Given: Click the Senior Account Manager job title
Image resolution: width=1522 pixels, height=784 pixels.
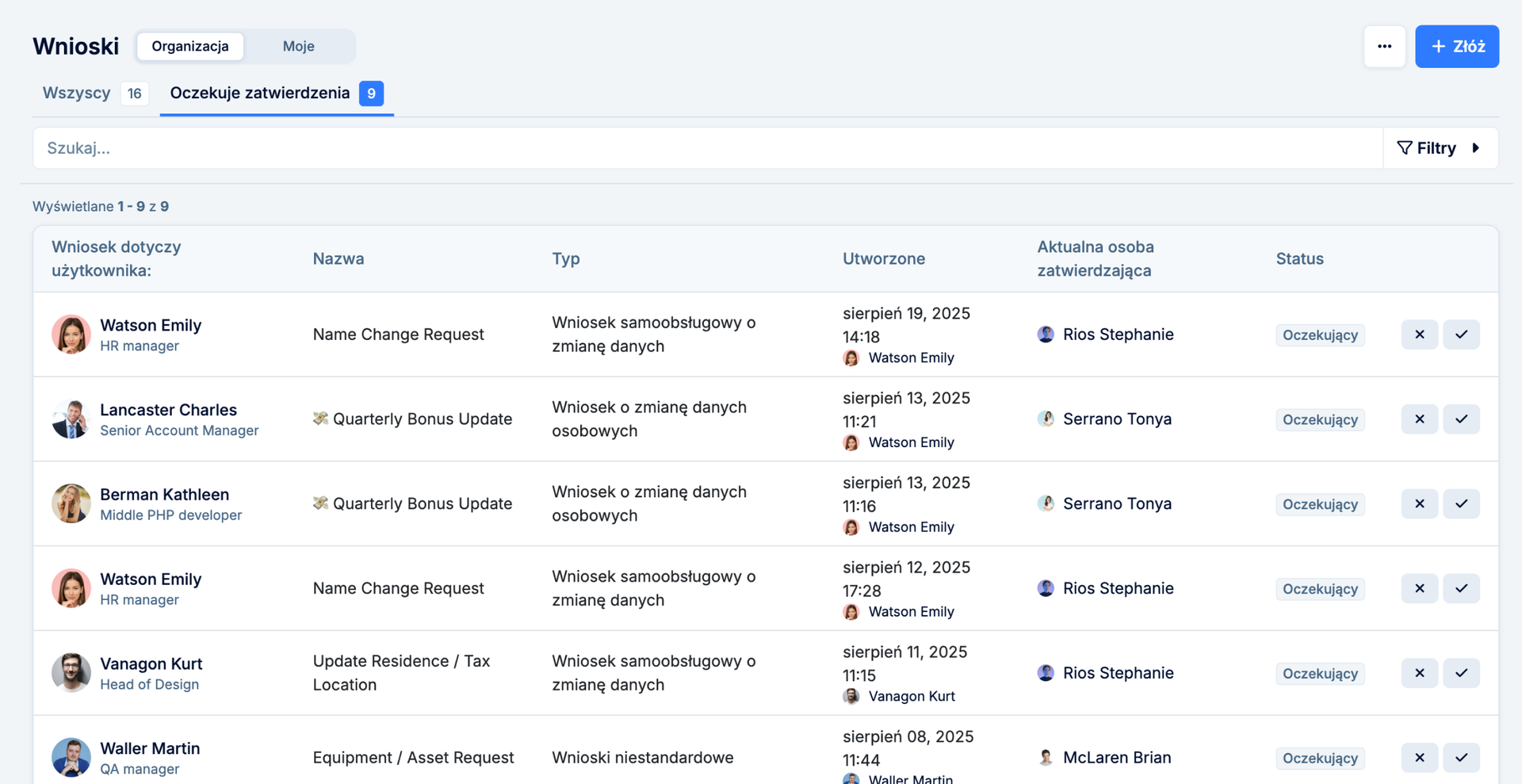Looking at the screenshot, I should [179, 430].
